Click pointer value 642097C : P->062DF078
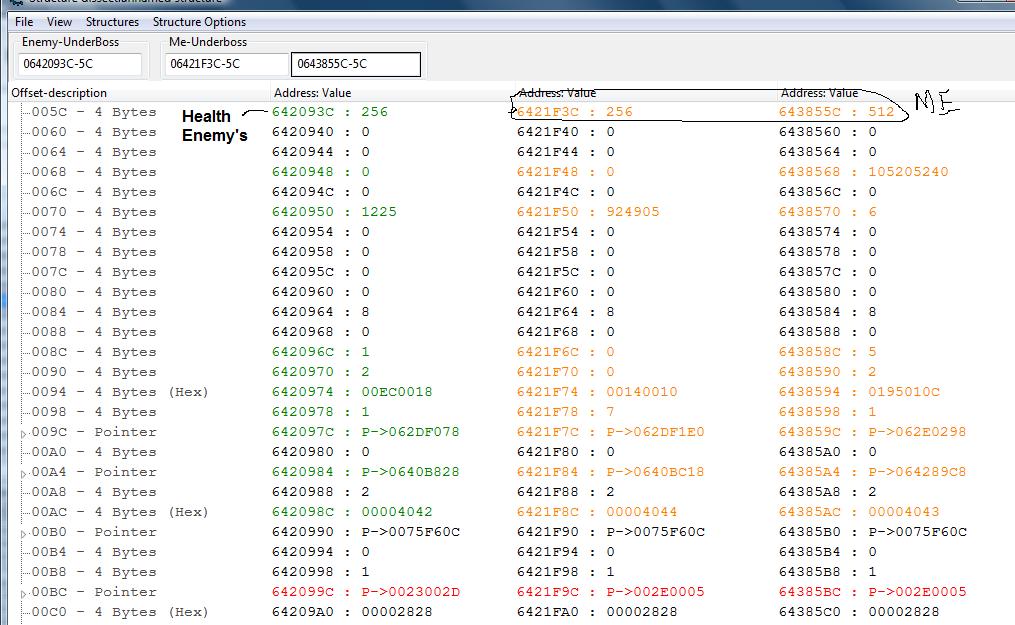 365,432
